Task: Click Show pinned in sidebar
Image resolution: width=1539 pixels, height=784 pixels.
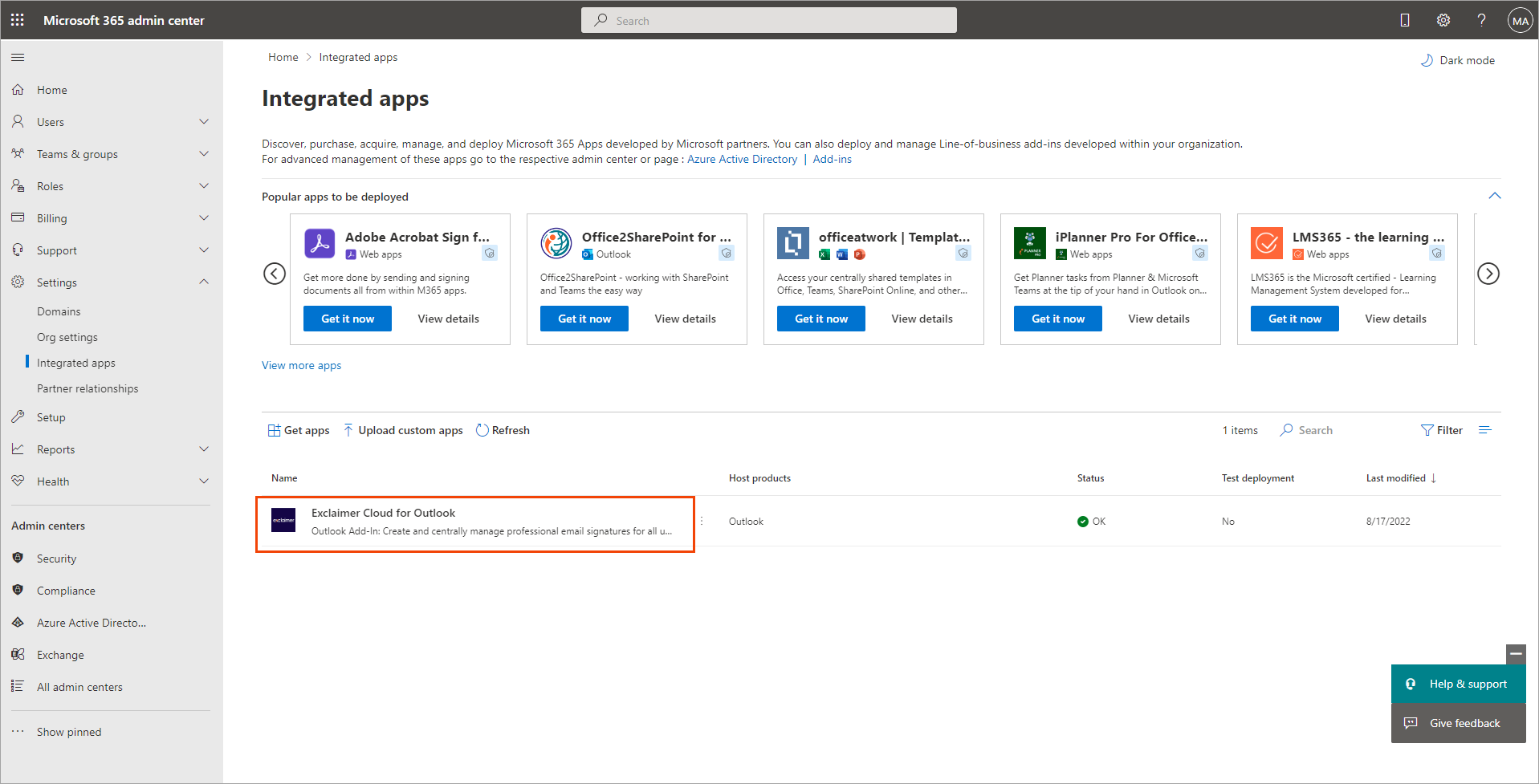Action: coord(69,732)
